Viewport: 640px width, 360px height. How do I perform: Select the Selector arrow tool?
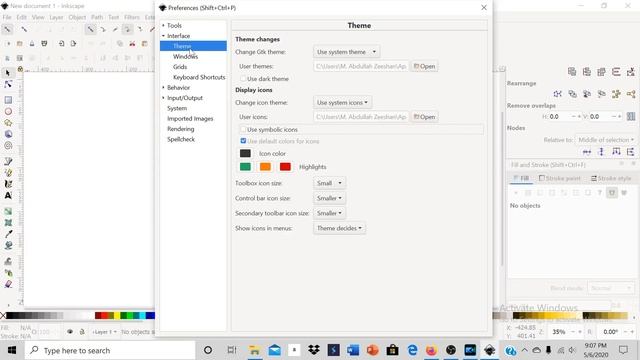click(8, 73)
